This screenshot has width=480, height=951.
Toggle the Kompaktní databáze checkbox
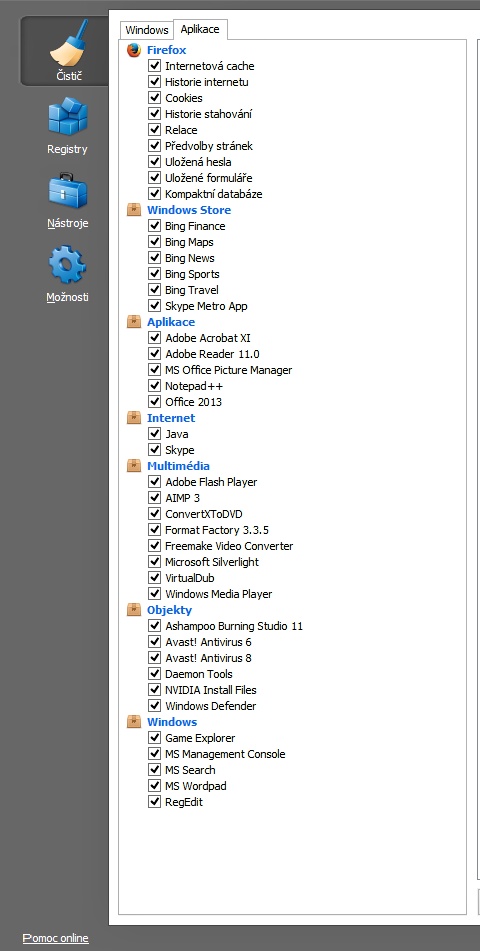pos(154,194)
